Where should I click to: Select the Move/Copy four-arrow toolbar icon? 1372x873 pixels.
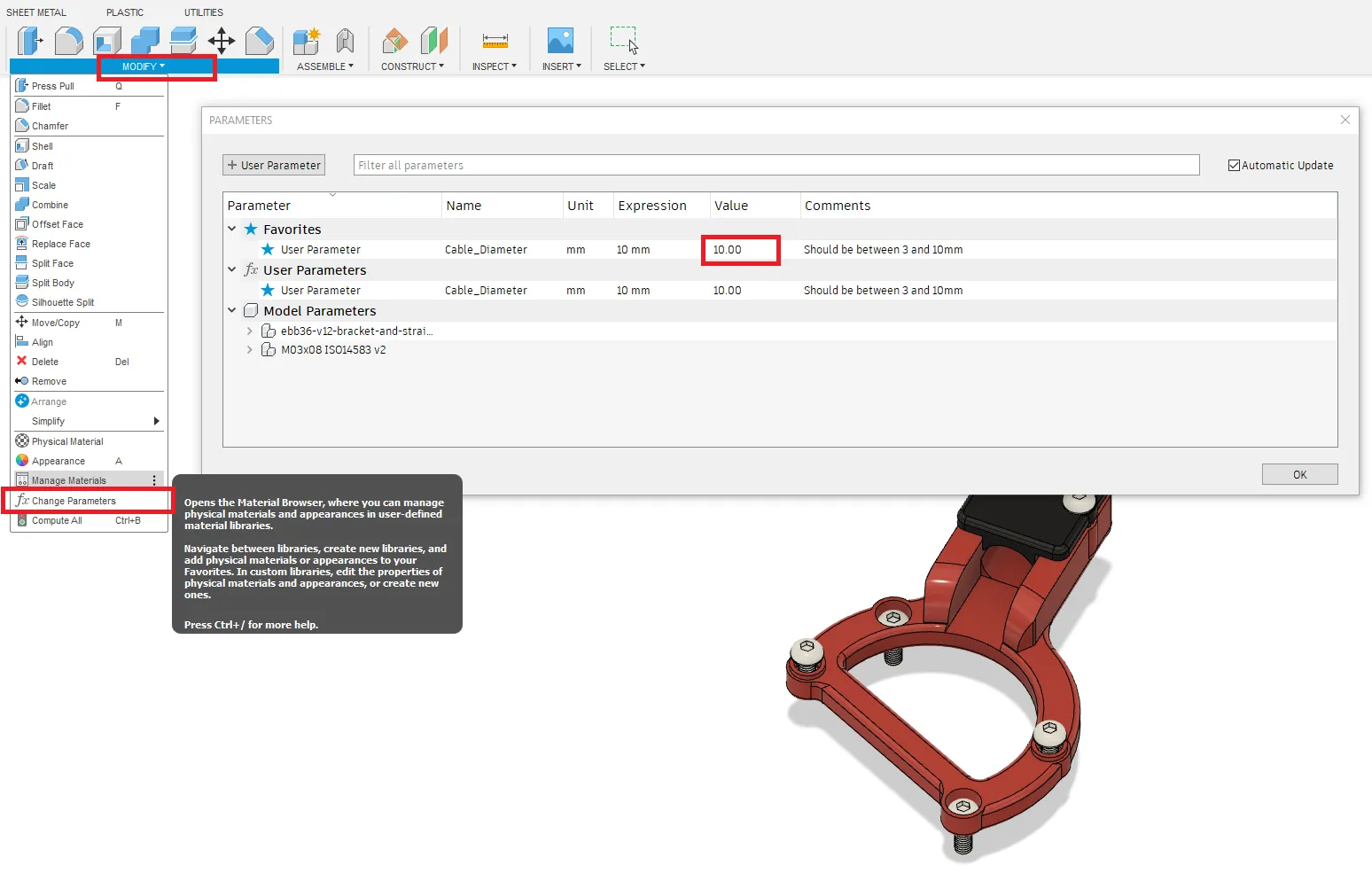pyautogui.click(x=221, y=41)
